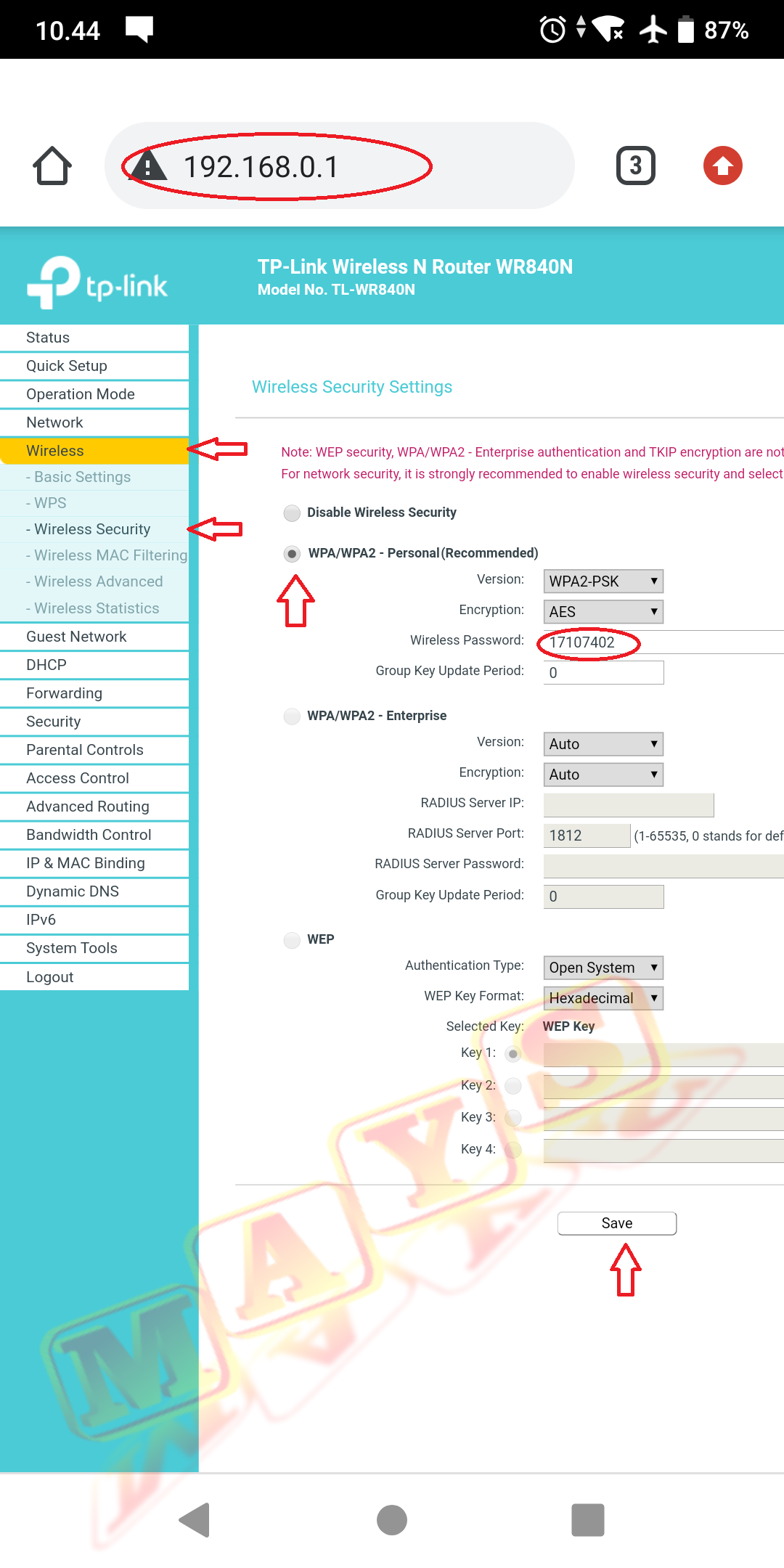Select the WEP security radio button

(292, 940)
